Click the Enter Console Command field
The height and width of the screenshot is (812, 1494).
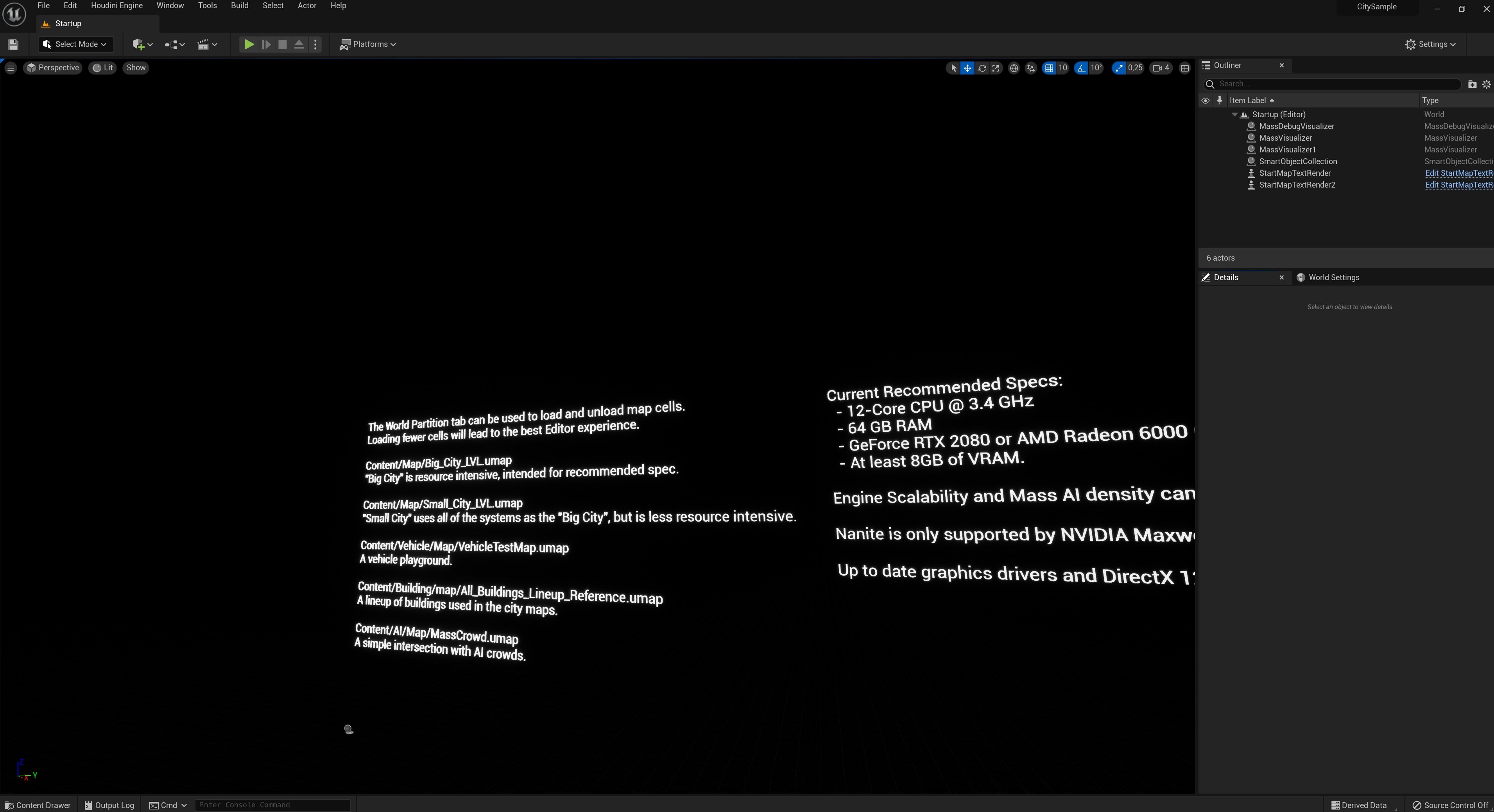[x=272, y=805]
